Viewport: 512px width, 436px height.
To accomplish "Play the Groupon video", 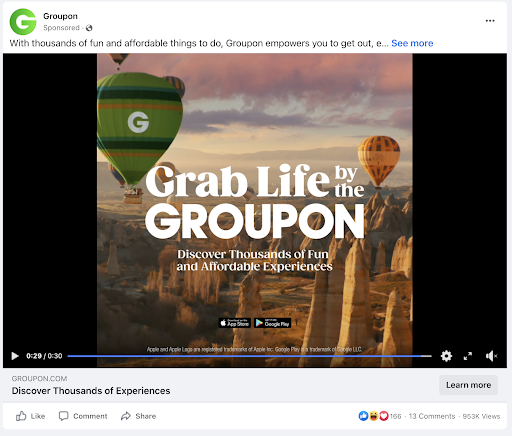I will (15, 356).
